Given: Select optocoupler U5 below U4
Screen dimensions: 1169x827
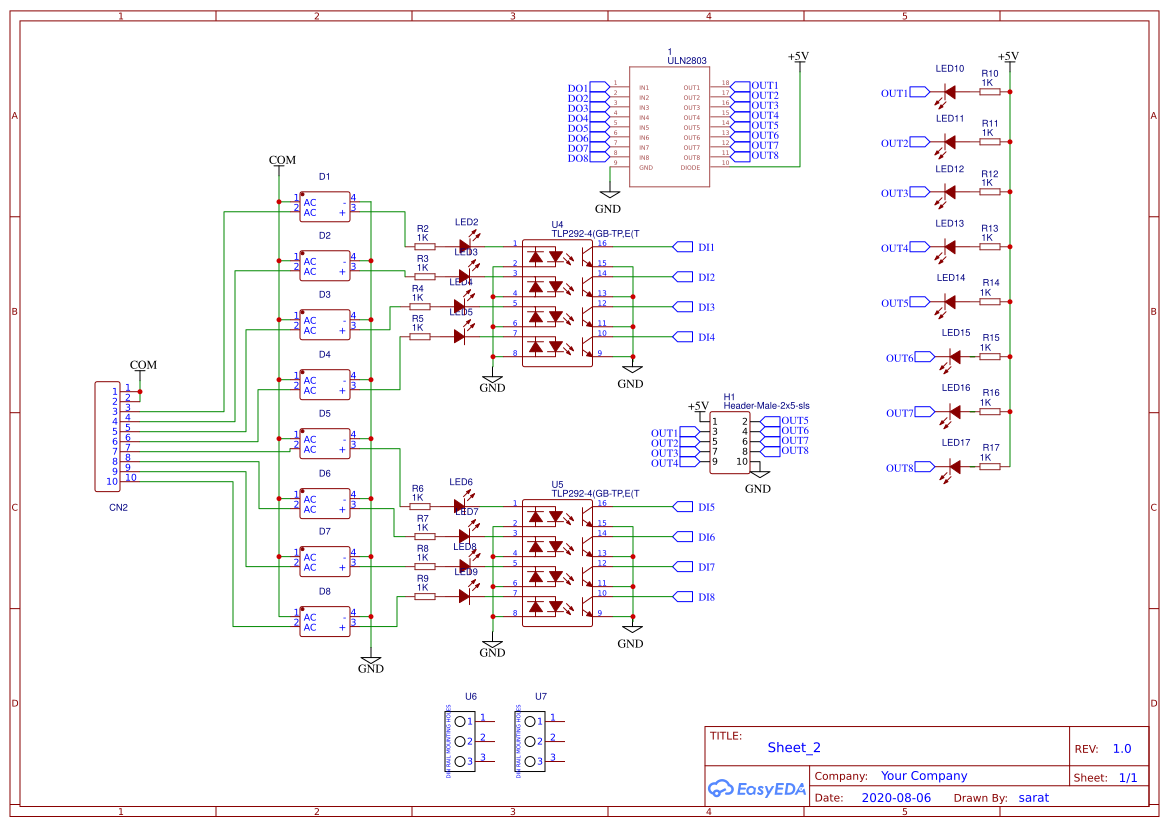Looking at the screenshot, I should [557, 560].
